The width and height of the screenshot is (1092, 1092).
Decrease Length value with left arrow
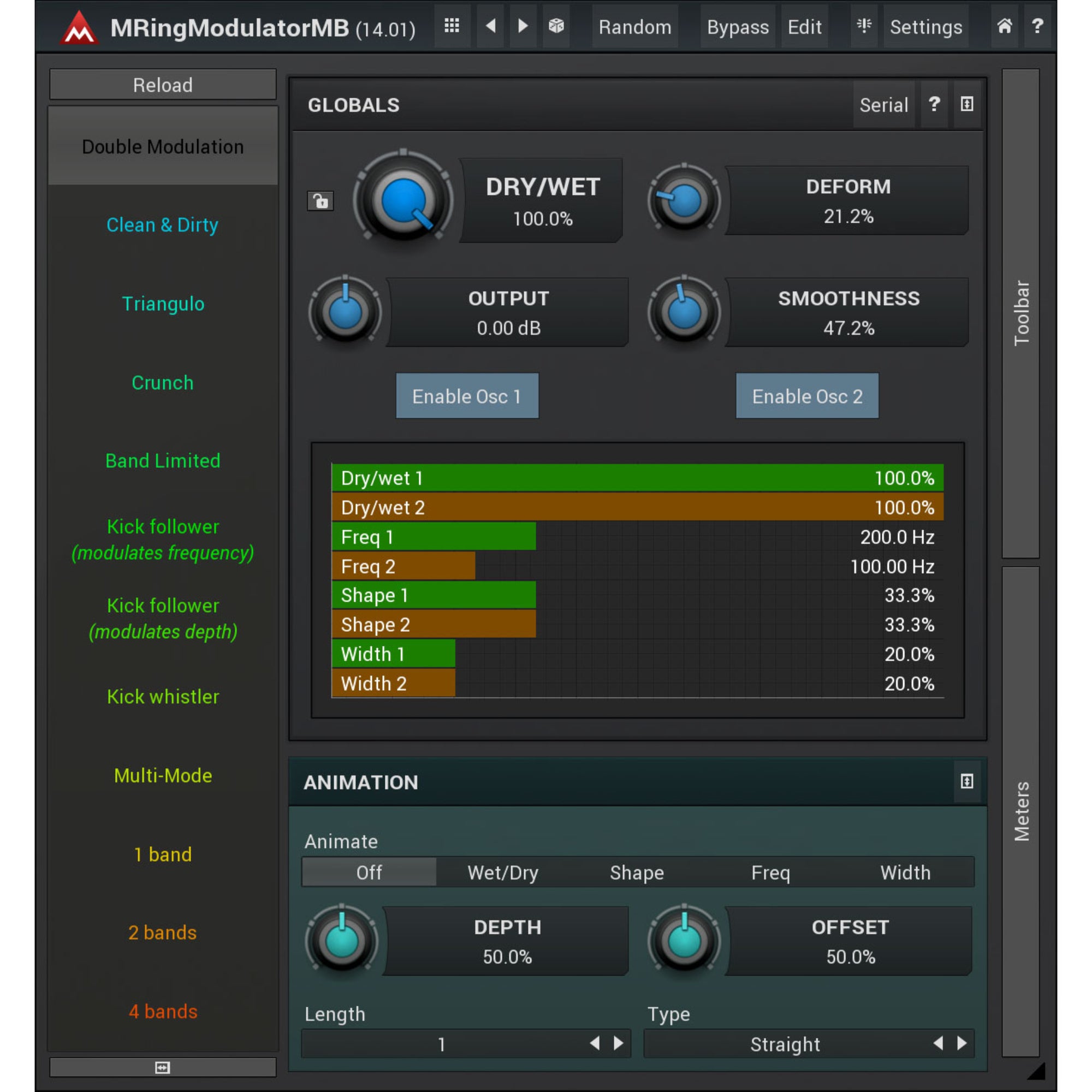[595, 1043]
